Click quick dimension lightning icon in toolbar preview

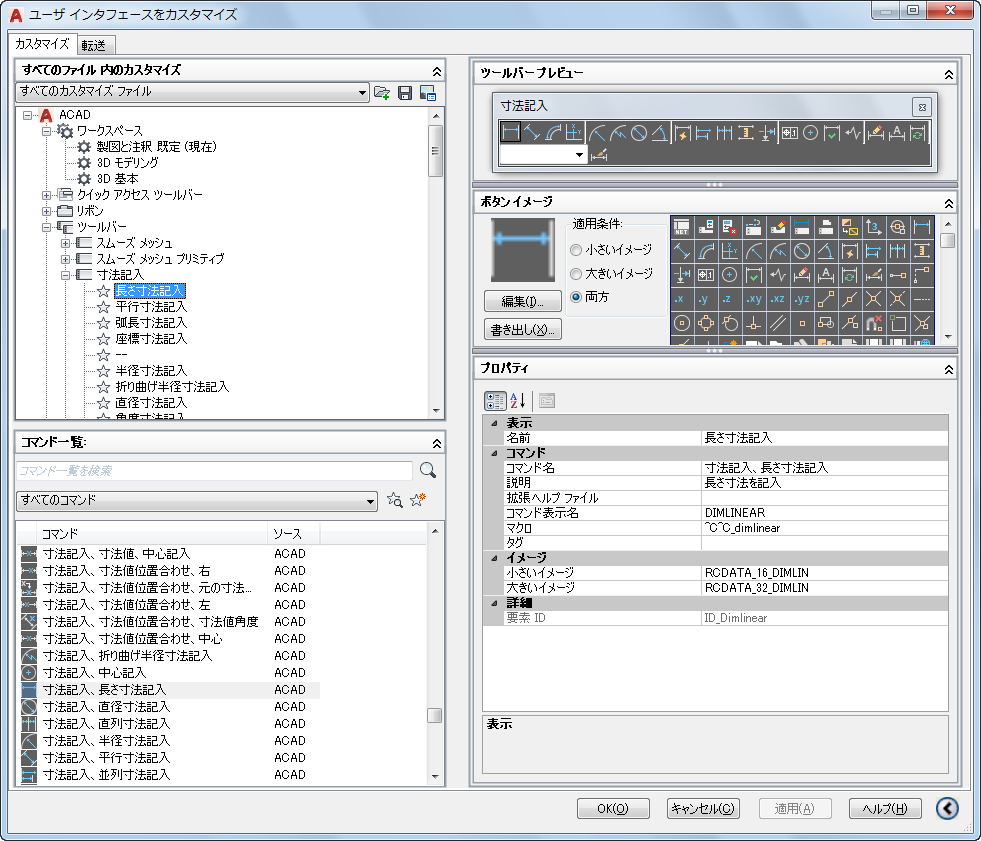pyautogui.click(x=683, y=133)
